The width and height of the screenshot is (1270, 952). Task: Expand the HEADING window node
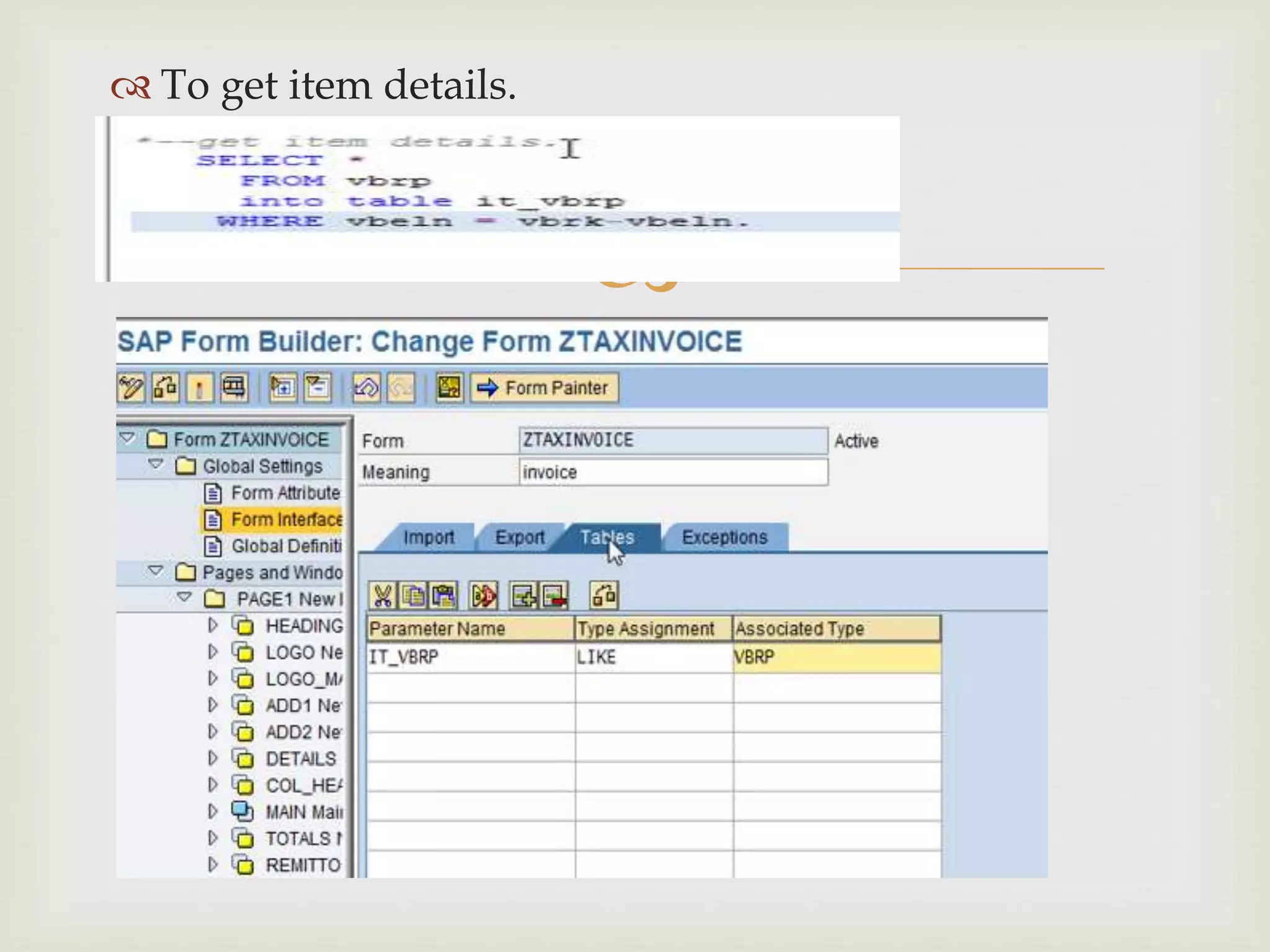[x=213, y=625]
